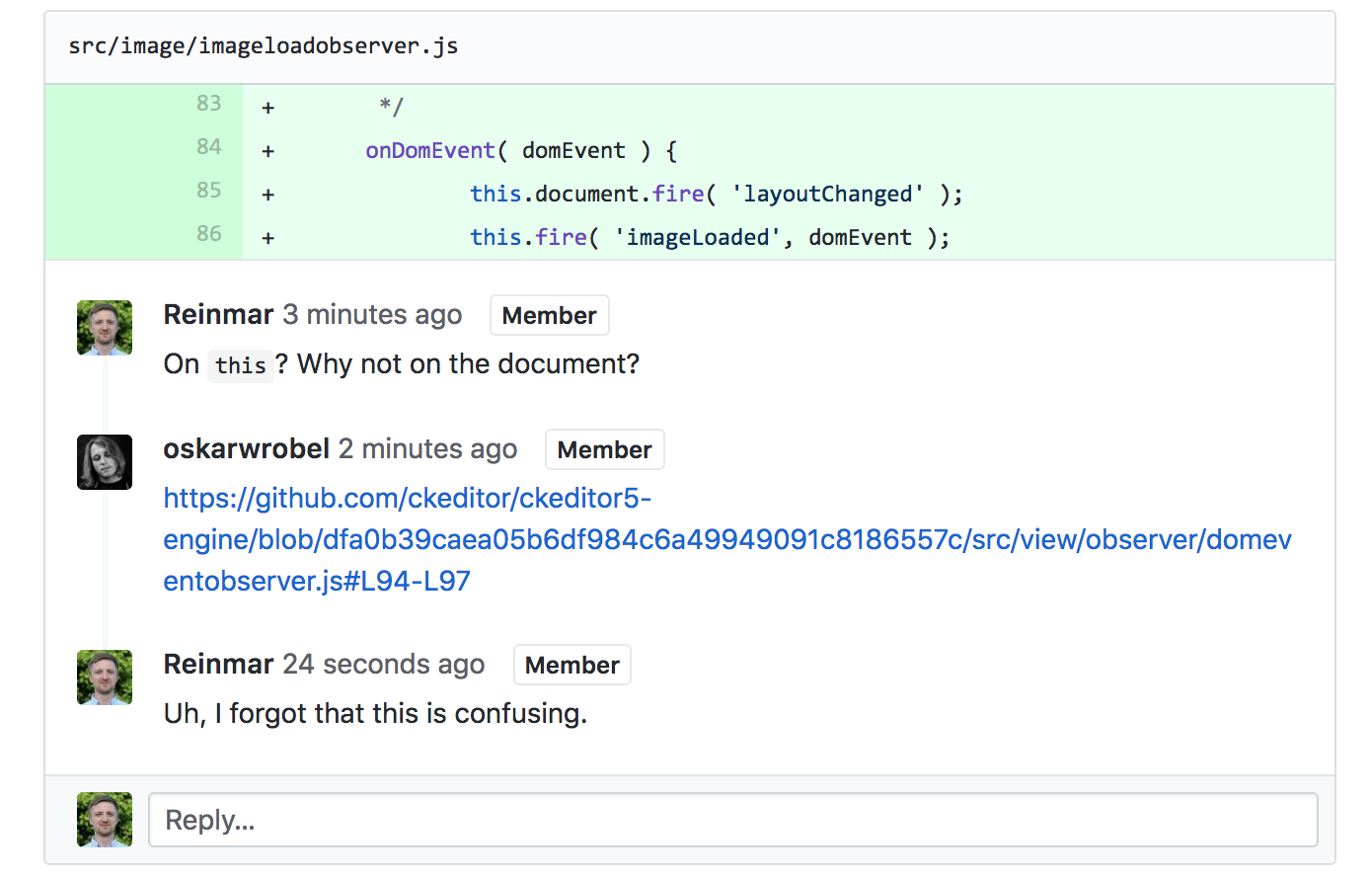Open the first comment's '3 minutes ago' timestamp
The width and height of the screenshot is (1372, 877).
point(372,314)
